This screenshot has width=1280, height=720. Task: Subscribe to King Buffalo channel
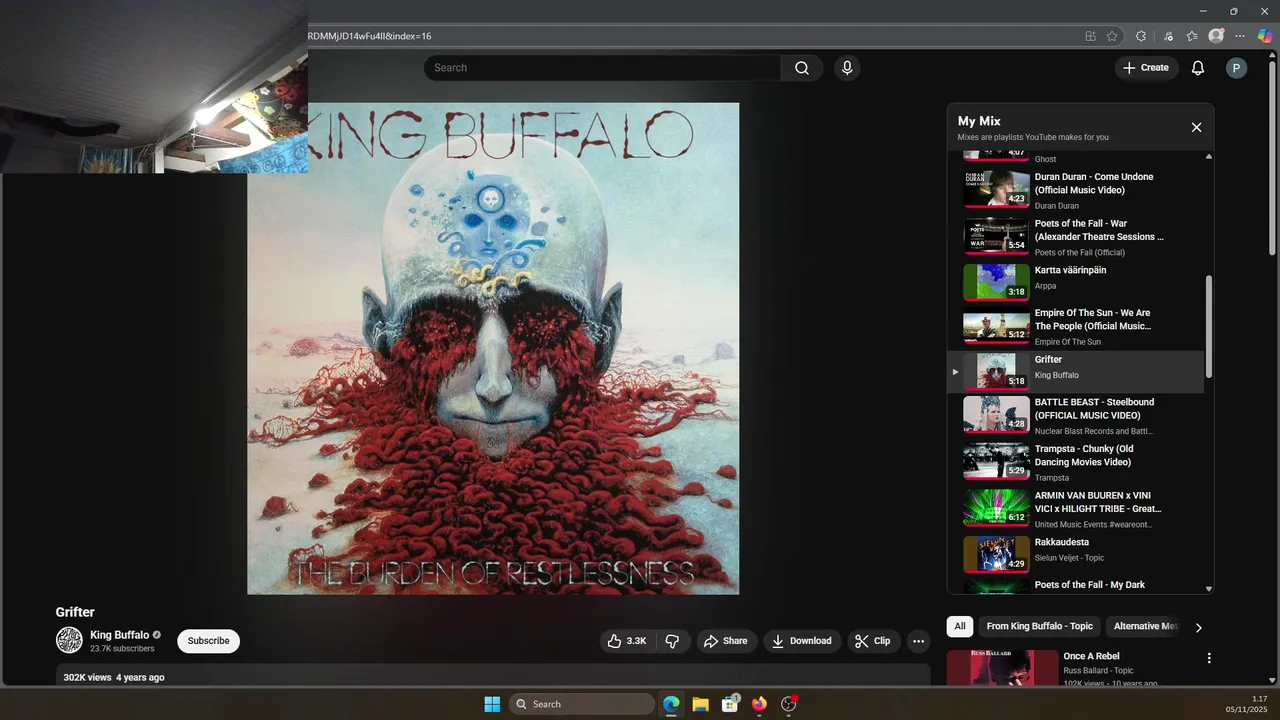click(x=208, y=641)
